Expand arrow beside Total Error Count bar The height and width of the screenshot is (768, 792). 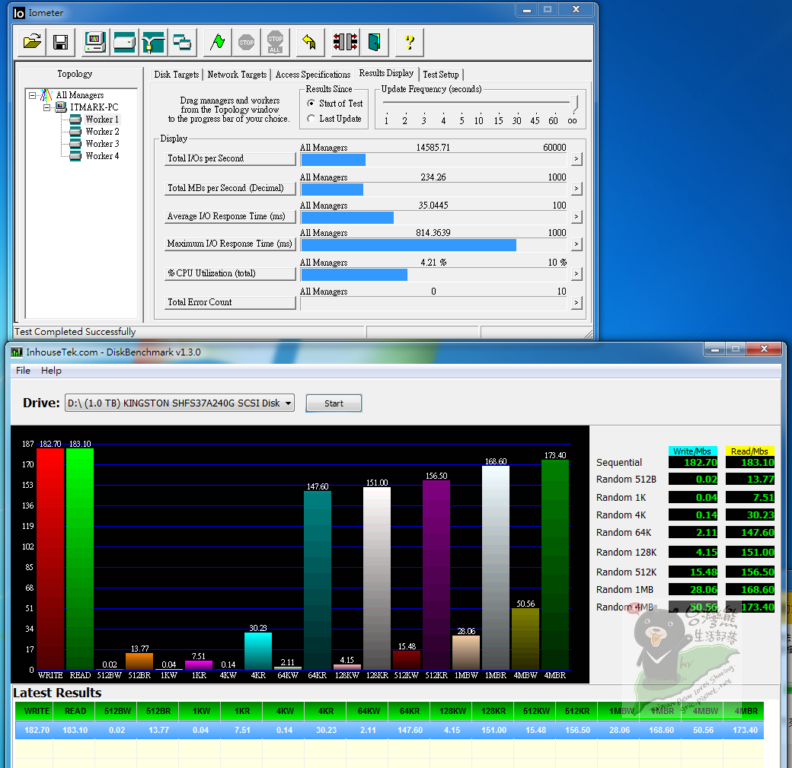pos(576,303)
